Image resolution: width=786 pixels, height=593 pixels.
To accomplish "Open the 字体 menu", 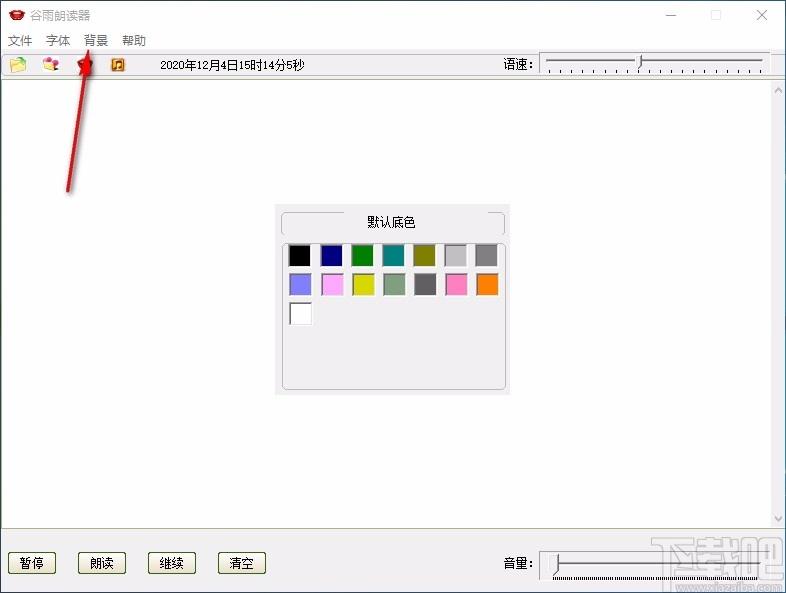I will click(x=58, y=41).
